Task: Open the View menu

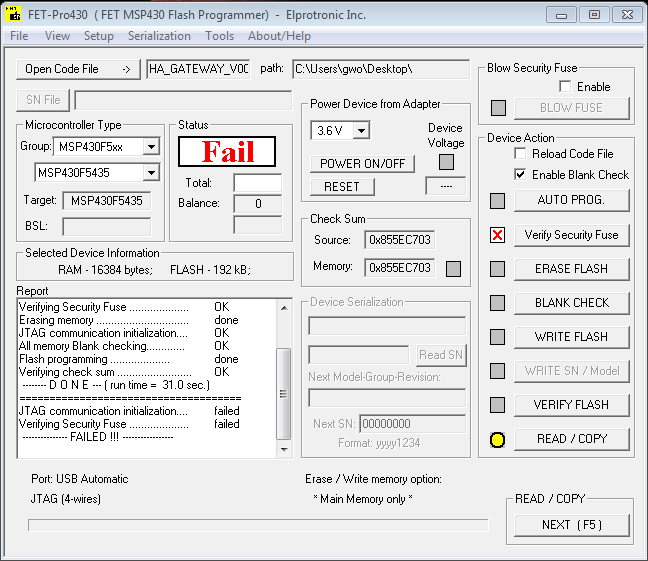Action: pos(57,36)
